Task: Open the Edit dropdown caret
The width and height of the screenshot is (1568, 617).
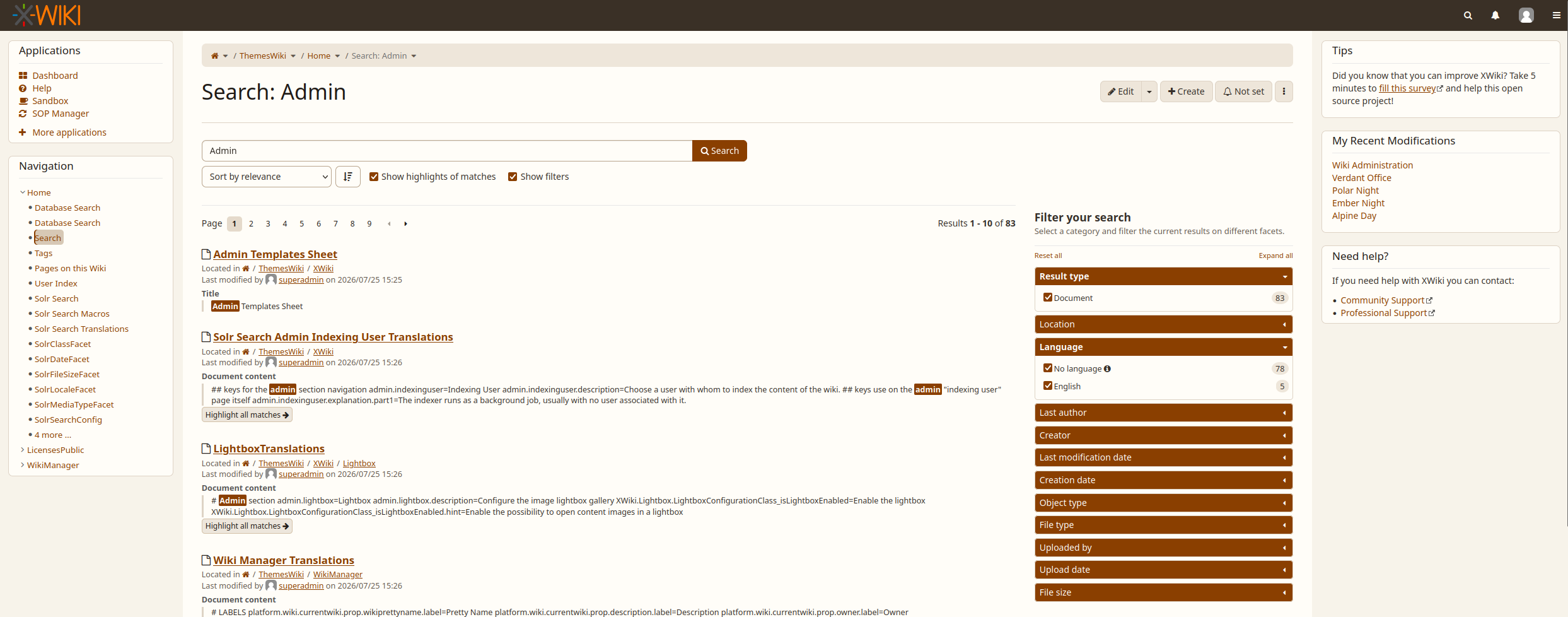Action: point(1149,91)
